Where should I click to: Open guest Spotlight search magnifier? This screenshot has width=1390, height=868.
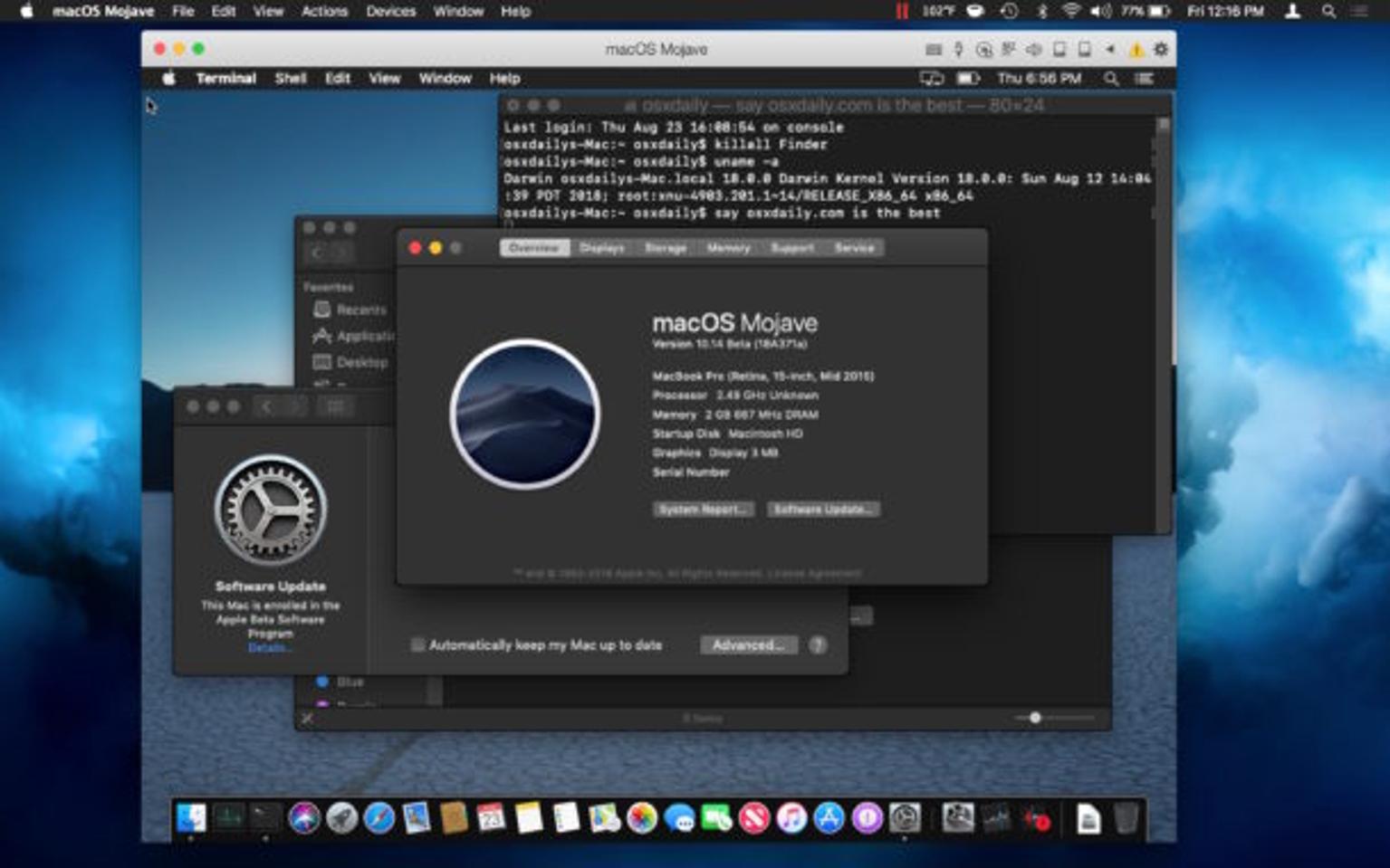tap(1111, 79)
